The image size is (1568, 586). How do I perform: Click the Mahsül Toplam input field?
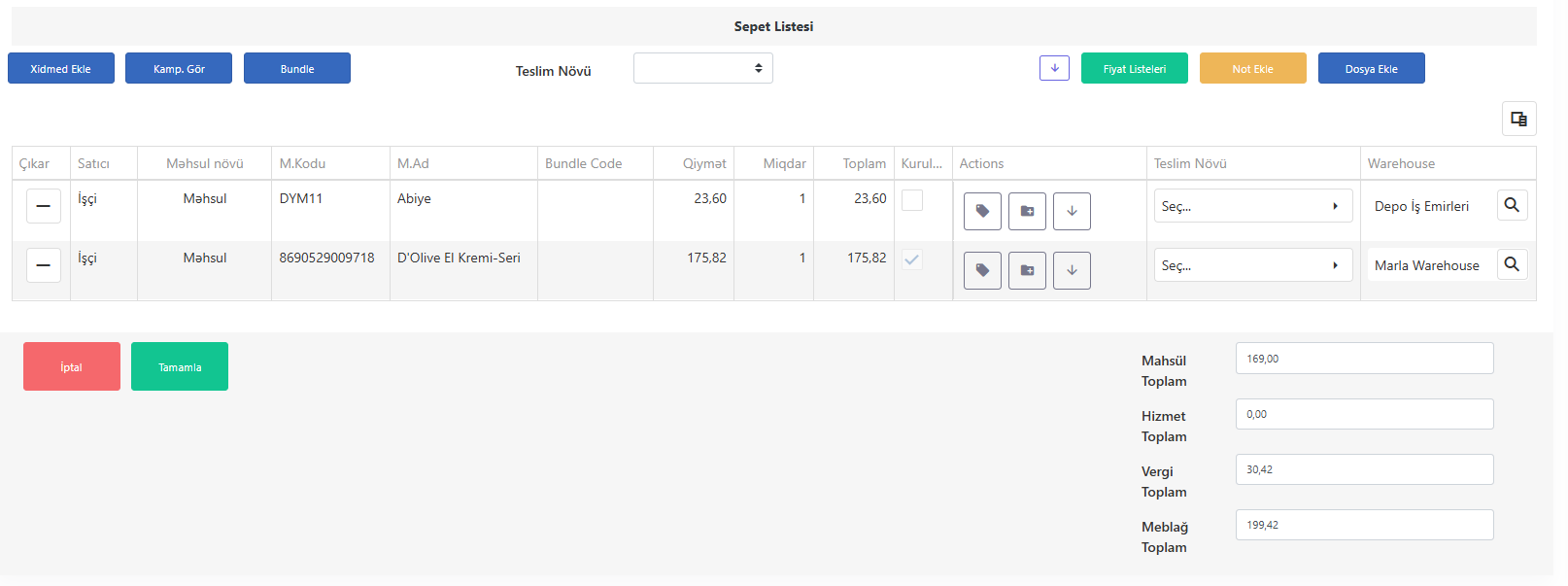pyautogui.click(x=1364, y=359)
